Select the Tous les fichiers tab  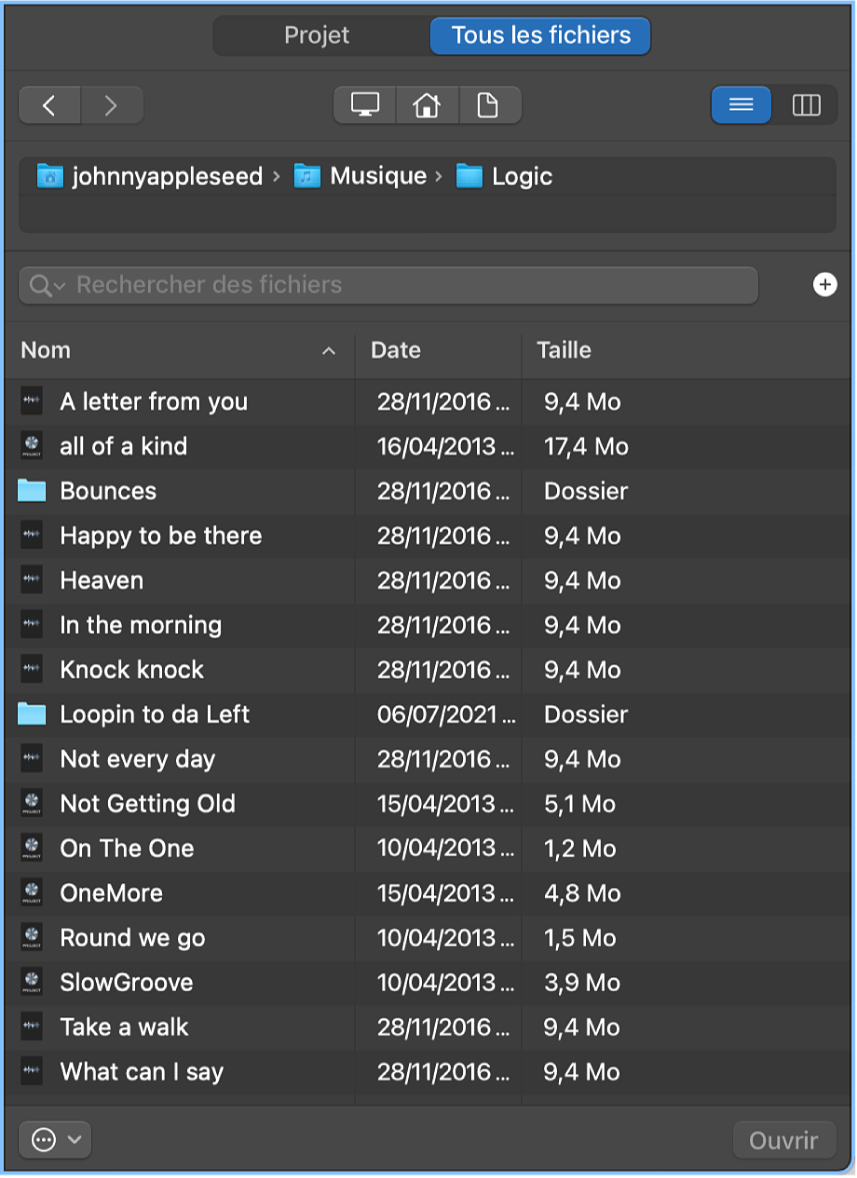point(540,35)
